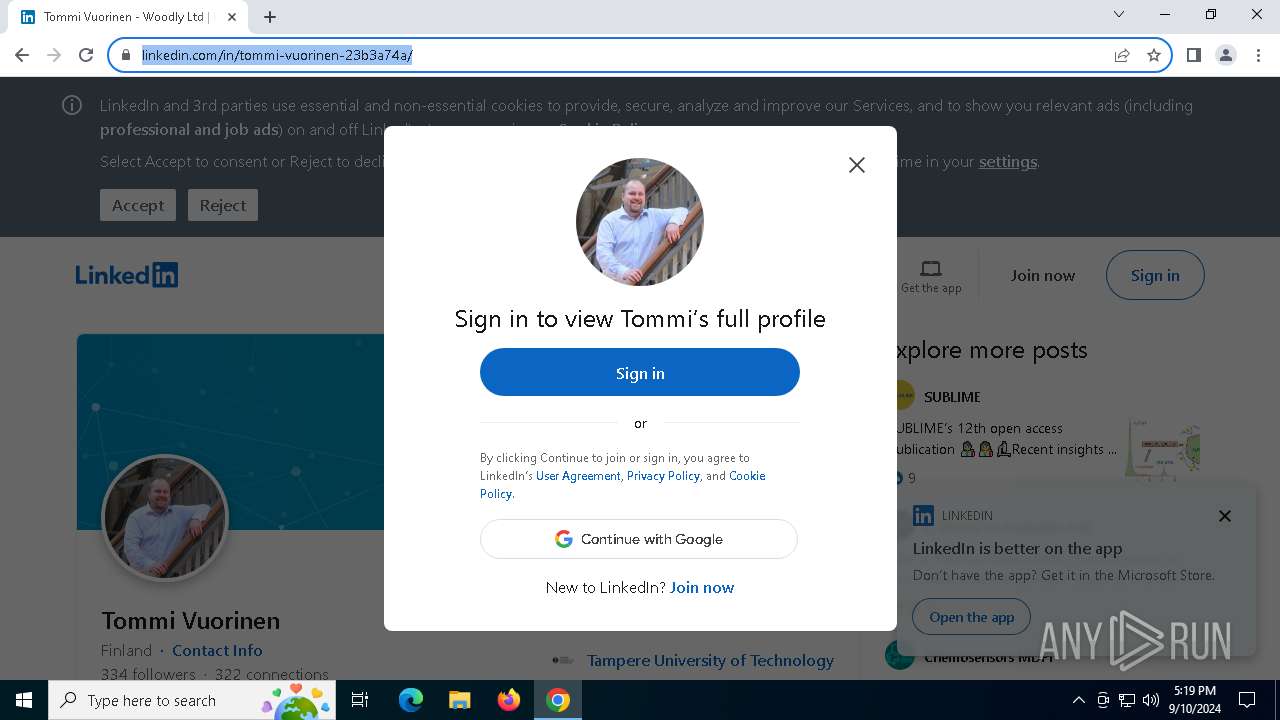Image resolution: width=1280 pixels, height=720 pixels.
Task: Open the tab search dropdown
Action: 1119,14
